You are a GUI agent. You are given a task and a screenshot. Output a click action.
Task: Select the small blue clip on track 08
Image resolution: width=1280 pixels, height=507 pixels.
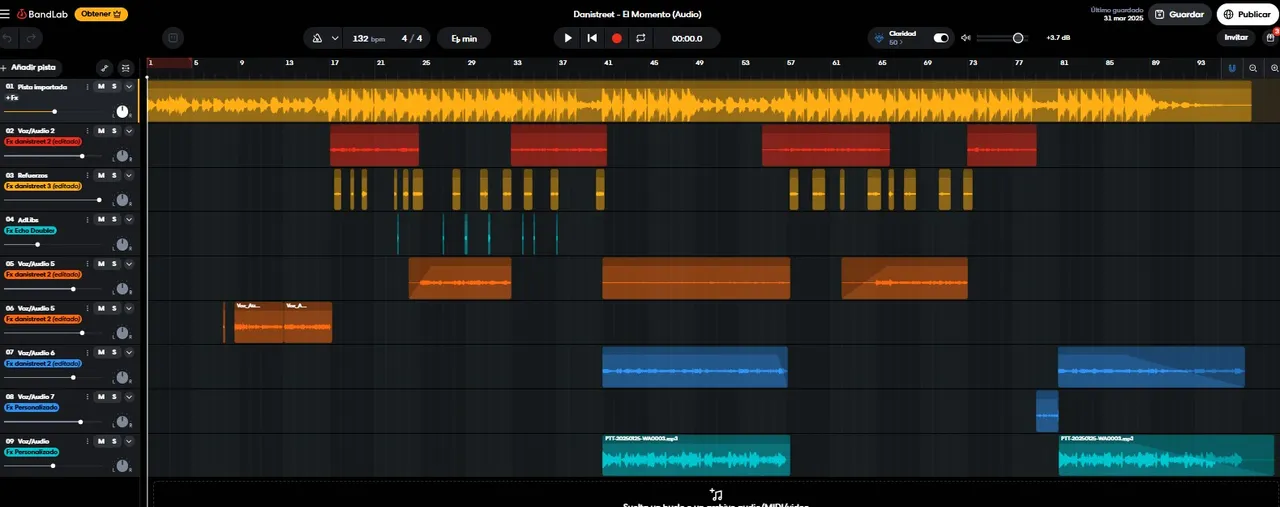[1047, 411]
